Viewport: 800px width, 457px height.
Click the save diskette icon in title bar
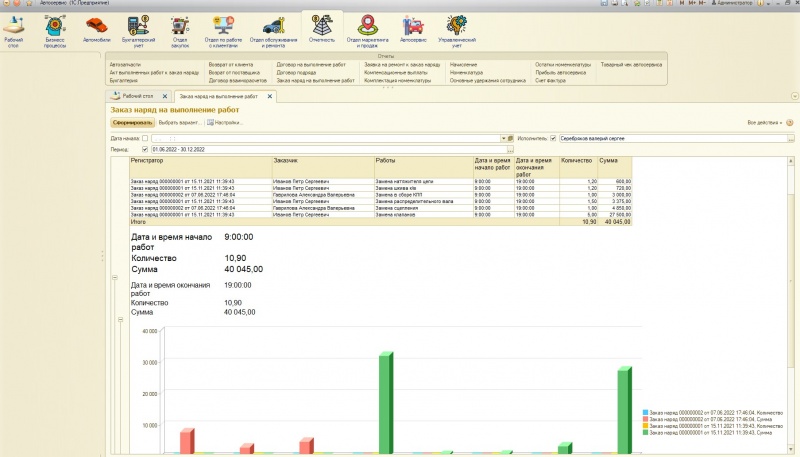click(x=604, y=3)
